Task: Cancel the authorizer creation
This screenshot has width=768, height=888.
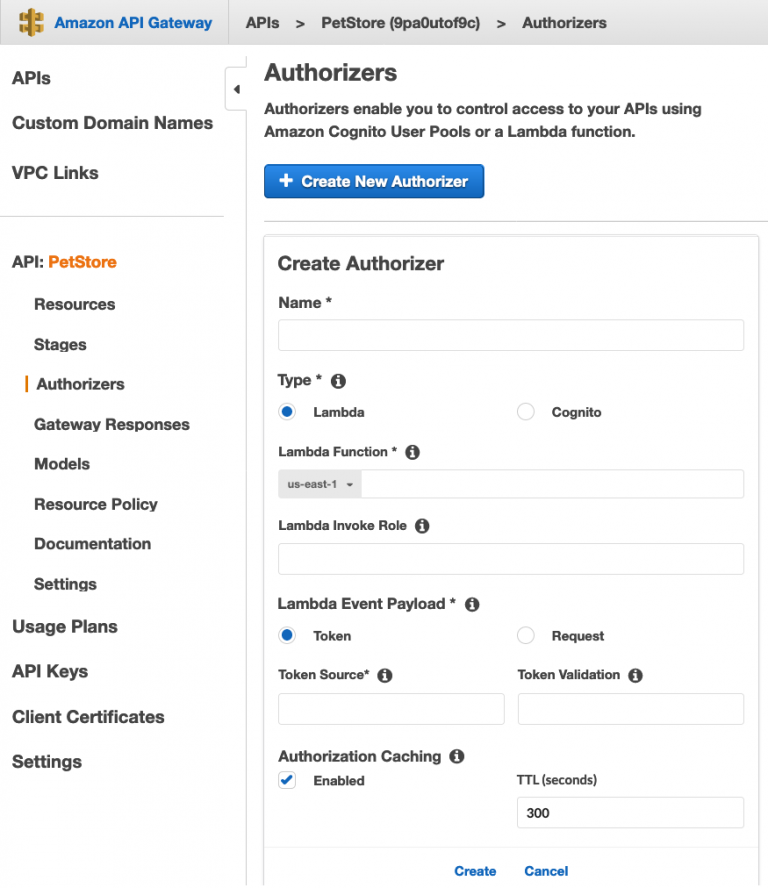Action: [546, 871]
